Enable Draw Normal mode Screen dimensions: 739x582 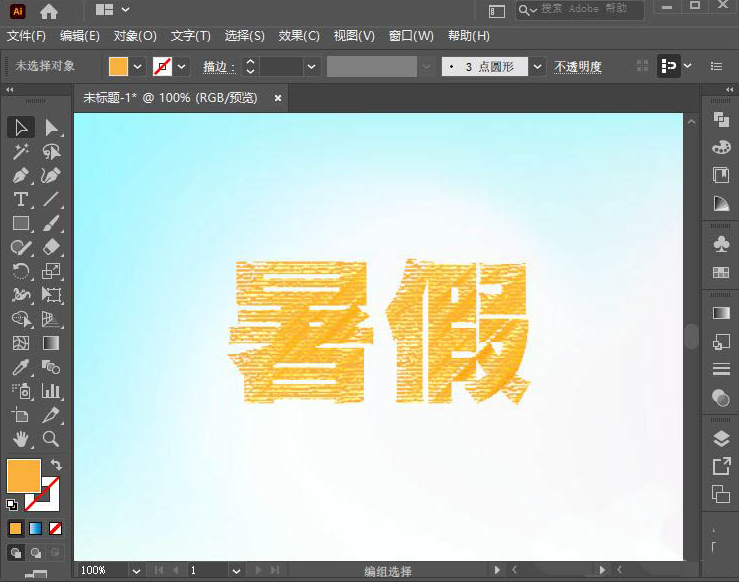tap(16, 552)
